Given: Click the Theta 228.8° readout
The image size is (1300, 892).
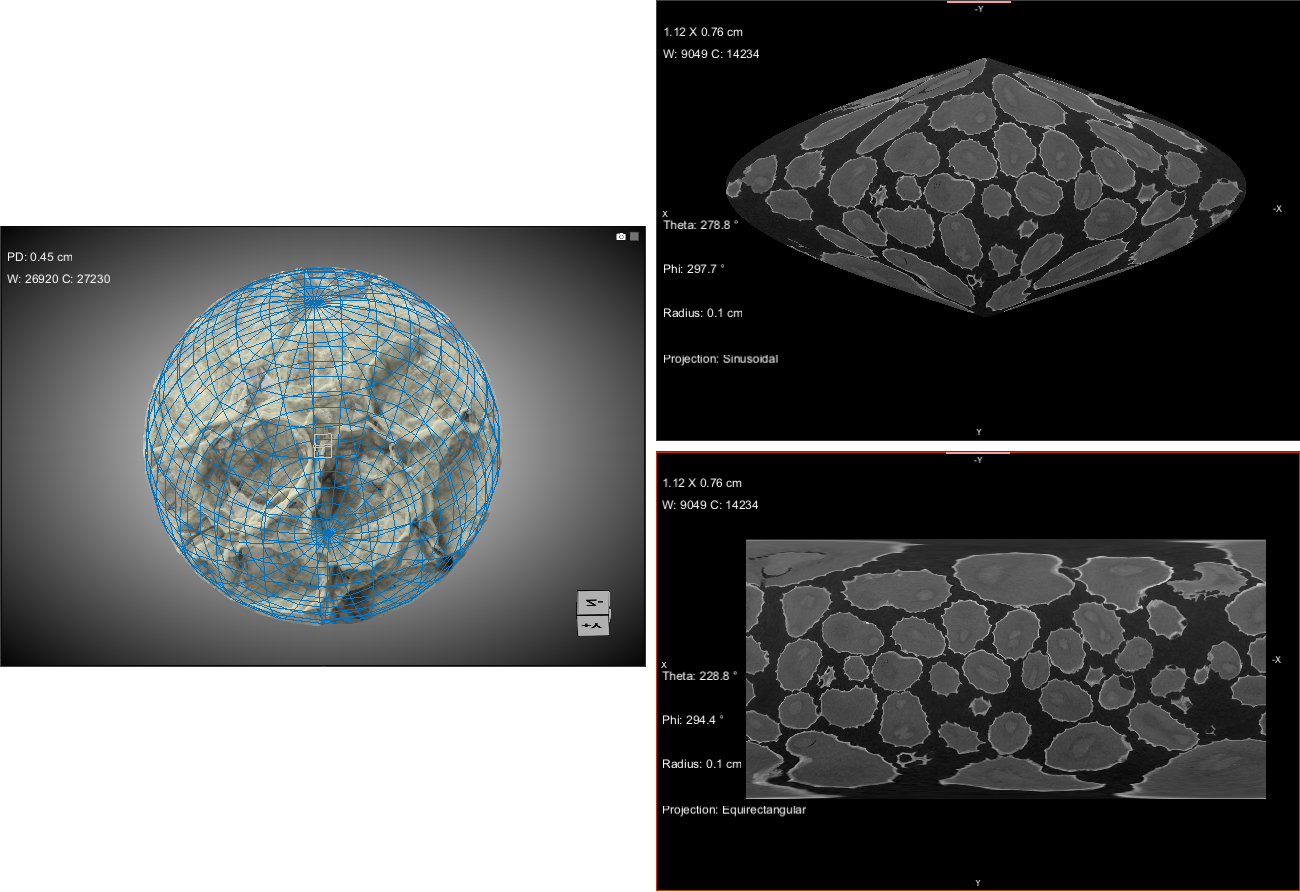Looking at the screenshot, I should pos(700,676).
